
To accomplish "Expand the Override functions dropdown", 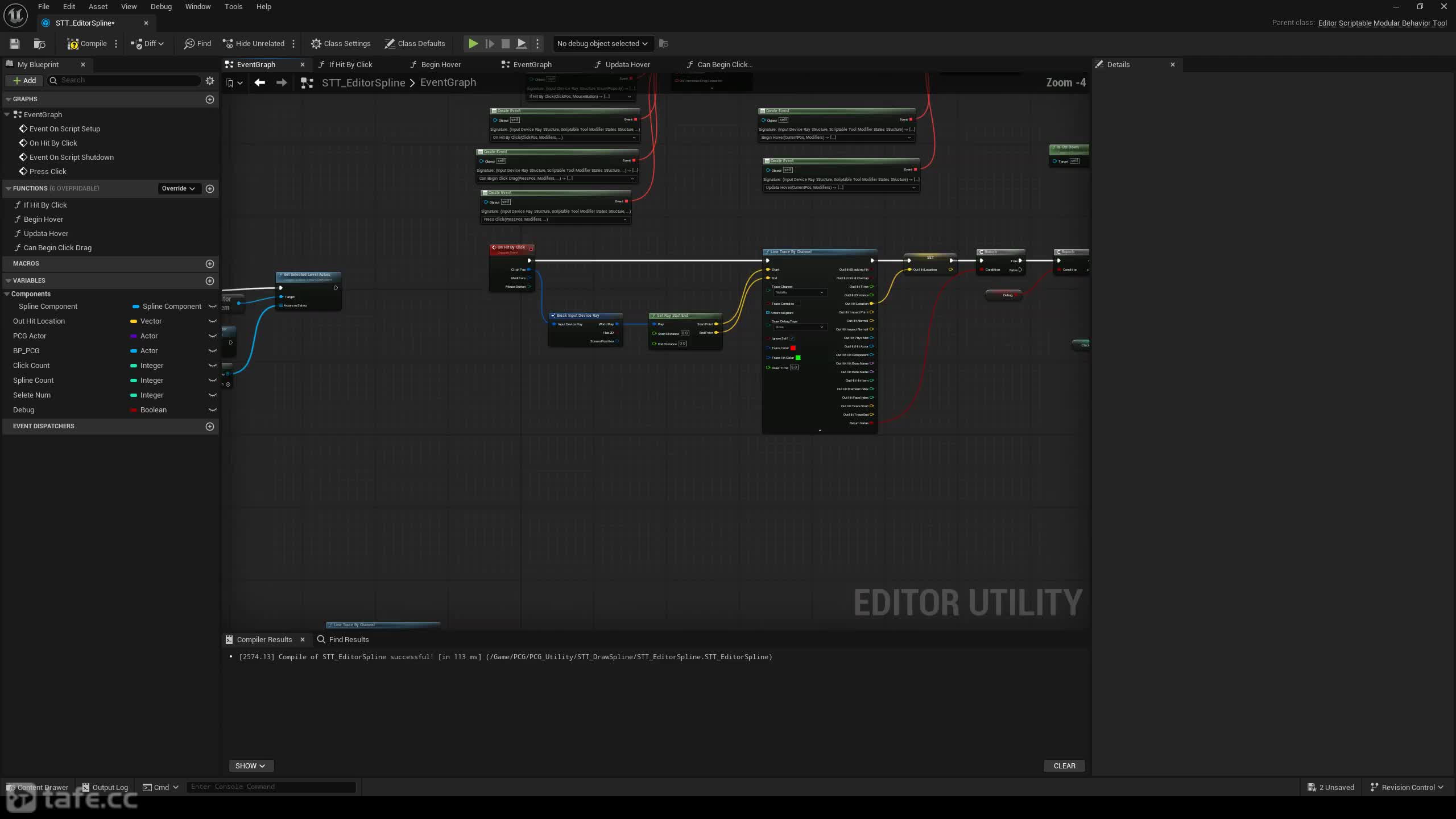I will pyautogui.click(x=179, y=189).
